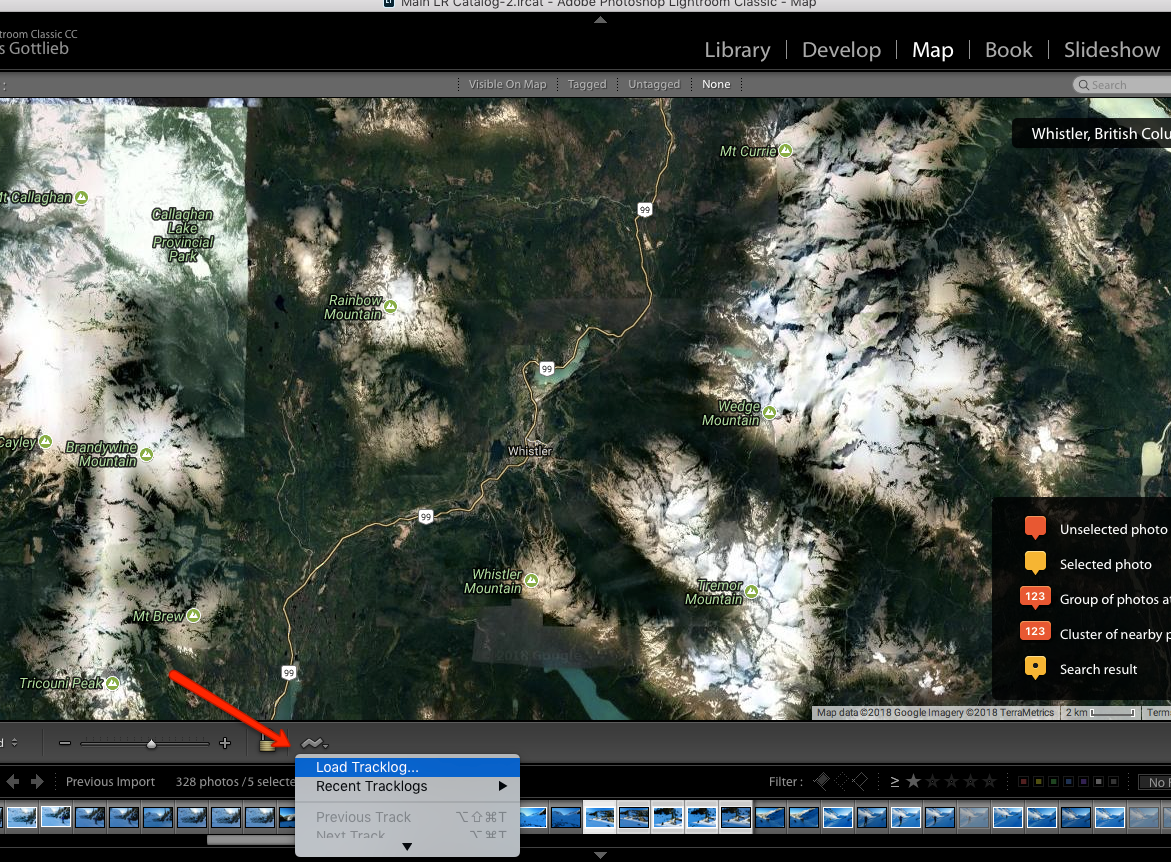The height and width of the screenshot is (862, 1171).
Task: Collapse the bottom filmstrip panel
Action: [600, 855]
